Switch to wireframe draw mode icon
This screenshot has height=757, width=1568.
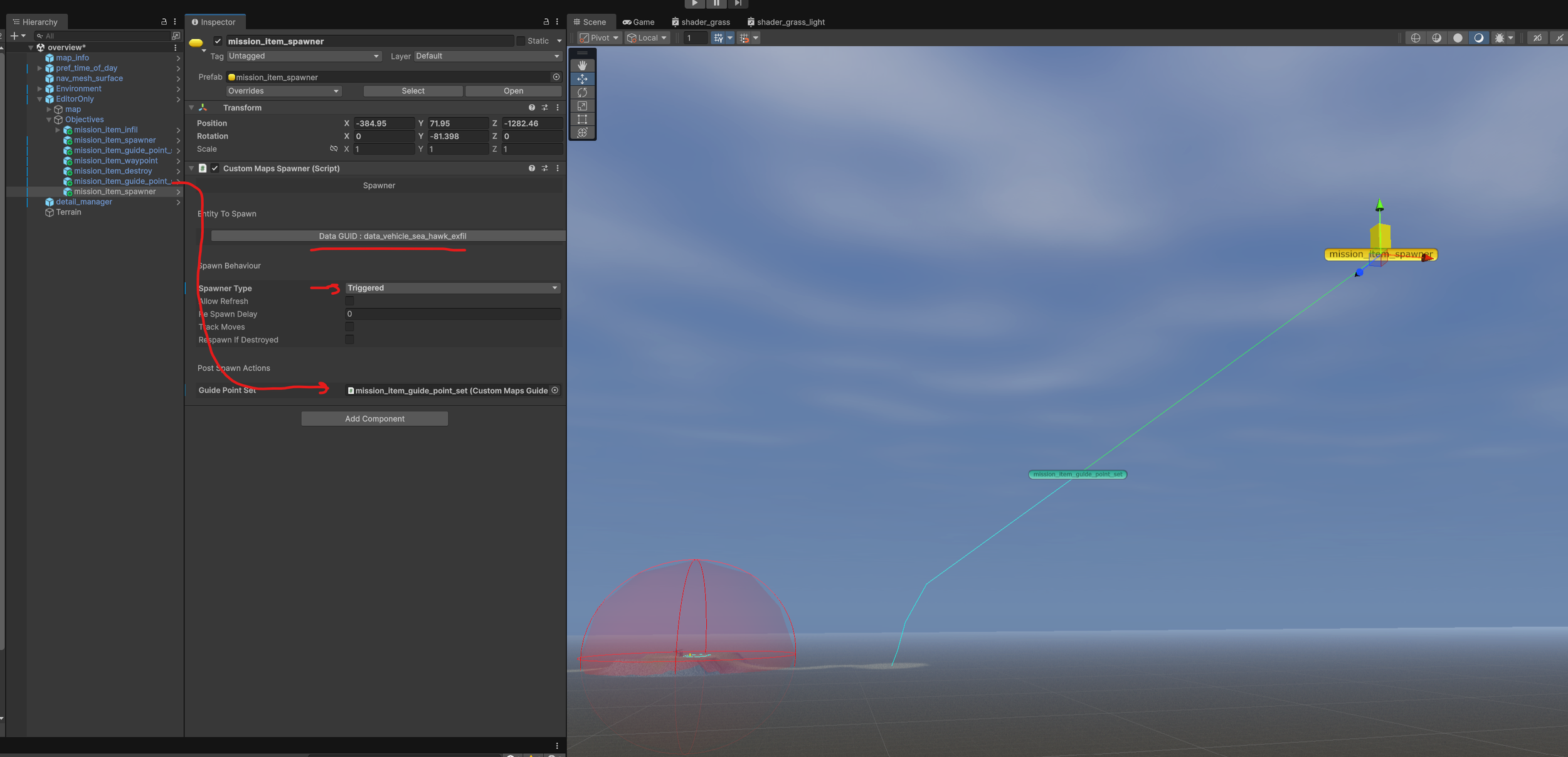(1416, 38)
